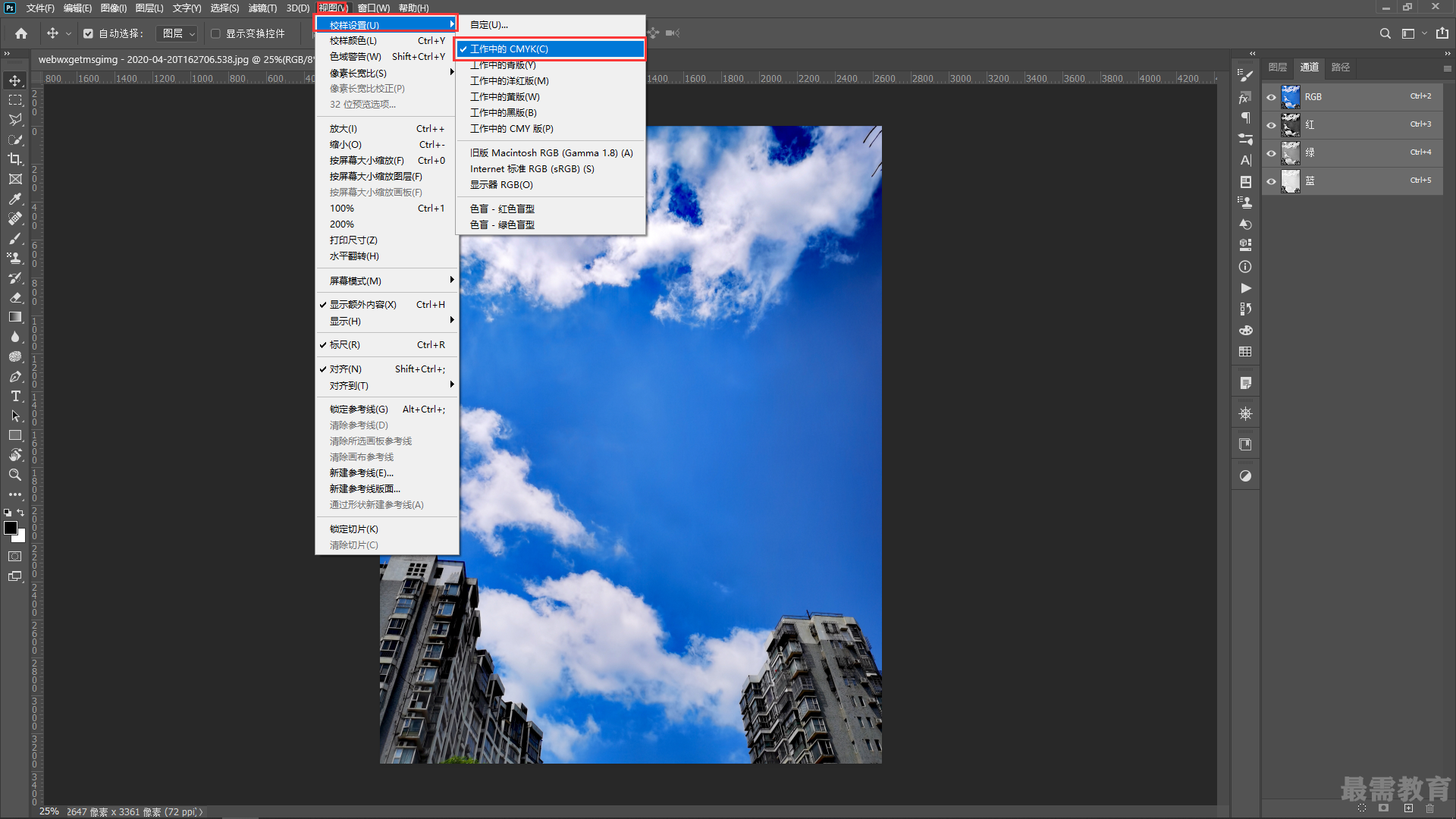The image size is (1456, 819).
Task: Select the Eyedropper tool
Action: (x=15, y=199)
